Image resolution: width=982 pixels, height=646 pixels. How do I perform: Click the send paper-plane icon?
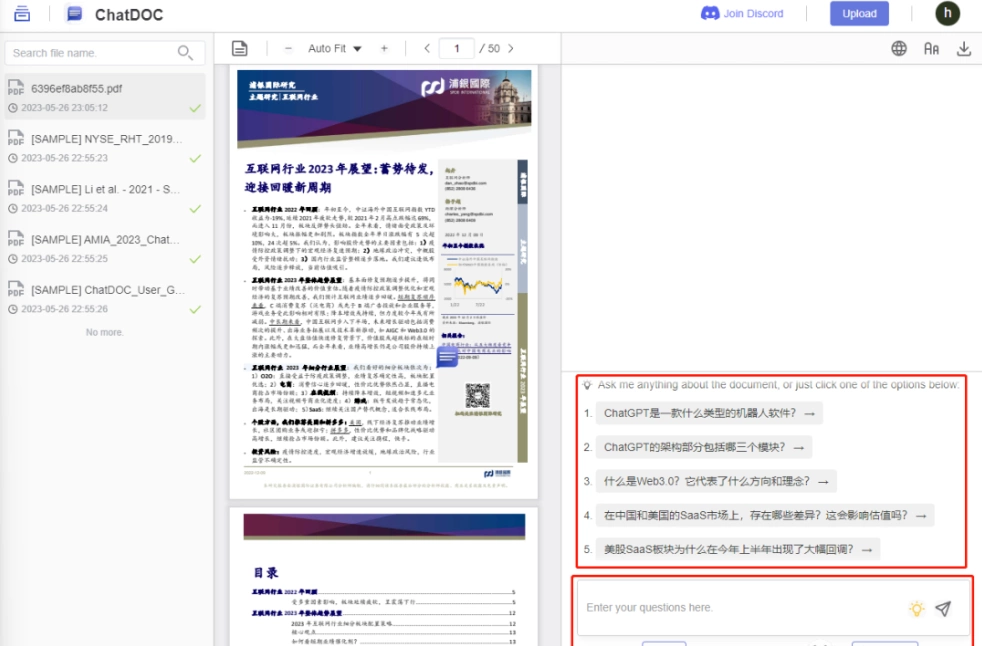(x=943, y=608)
